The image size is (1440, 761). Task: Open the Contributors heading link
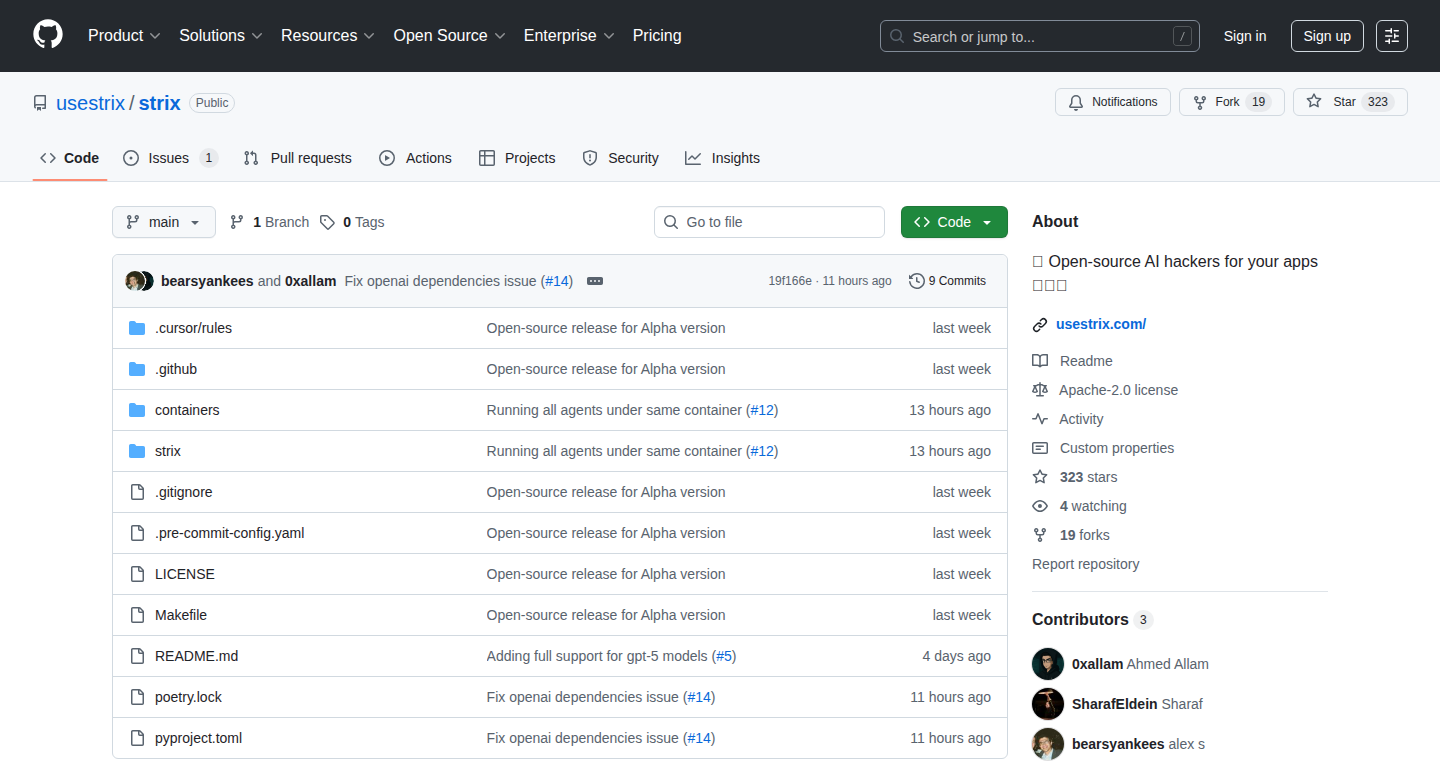point(1092,619)
